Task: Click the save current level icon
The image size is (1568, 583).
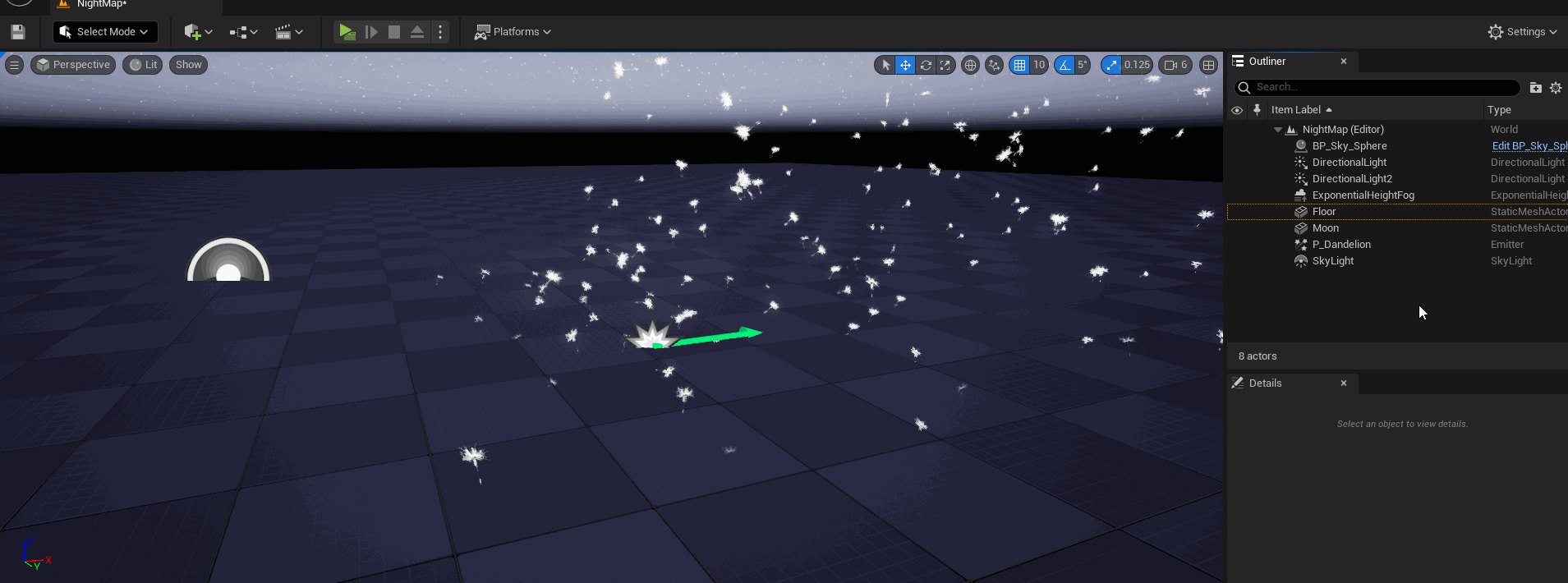Action: point(18,32)
